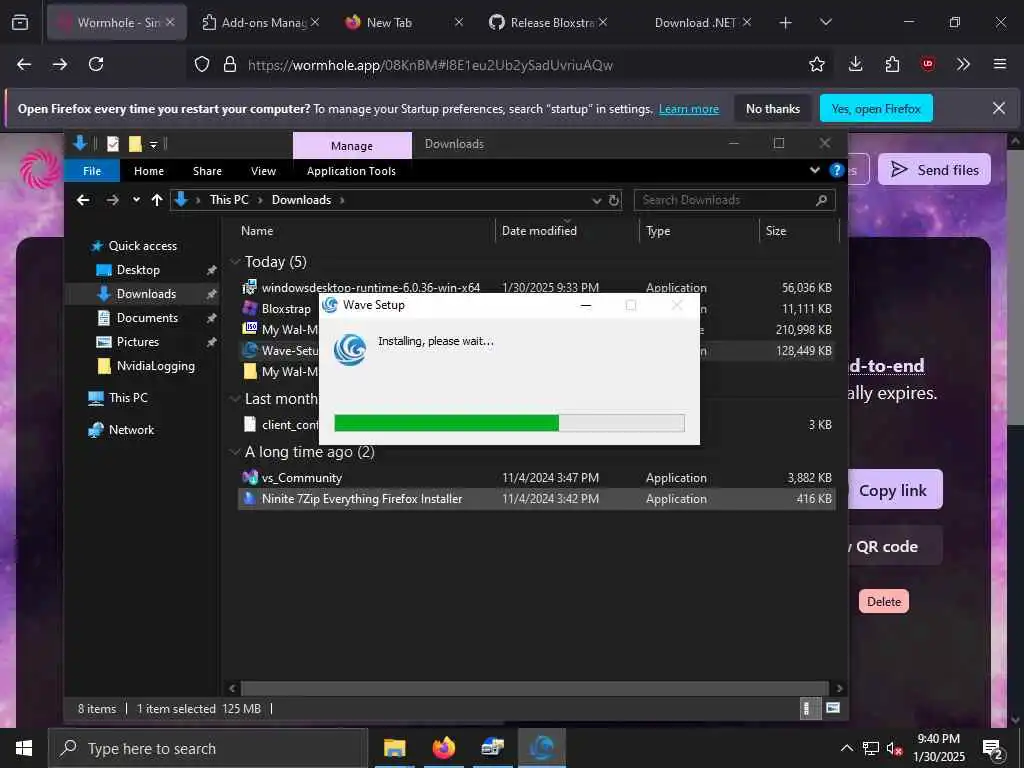Image resolution: width=1024 pixels, height=768 pixels.
Task: Customize Quick Access Toolbar dropdown
Action: pyautogui.click(x=153, y=144)
